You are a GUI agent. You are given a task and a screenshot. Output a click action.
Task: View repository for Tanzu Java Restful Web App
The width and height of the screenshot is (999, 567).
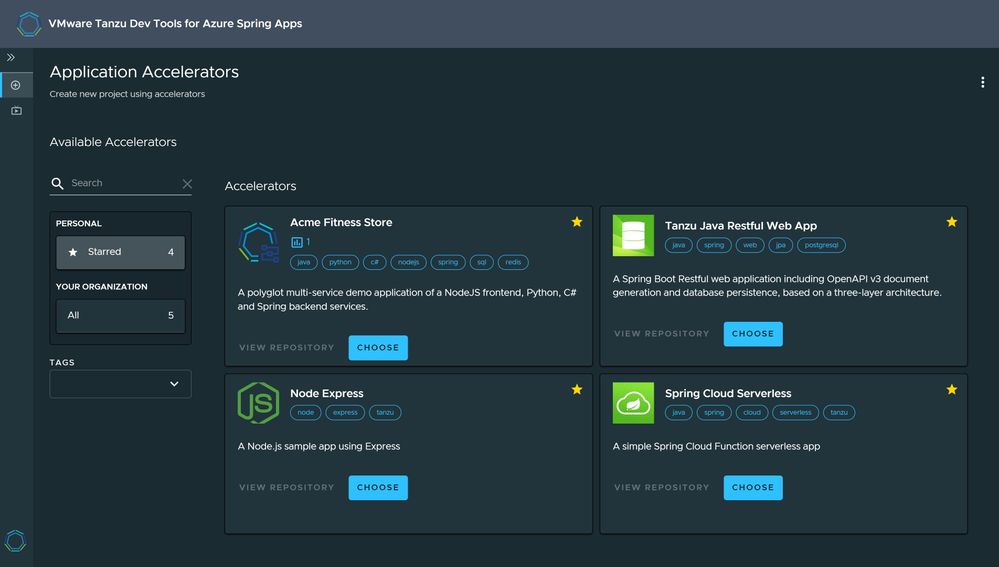[x=661, y=334]
